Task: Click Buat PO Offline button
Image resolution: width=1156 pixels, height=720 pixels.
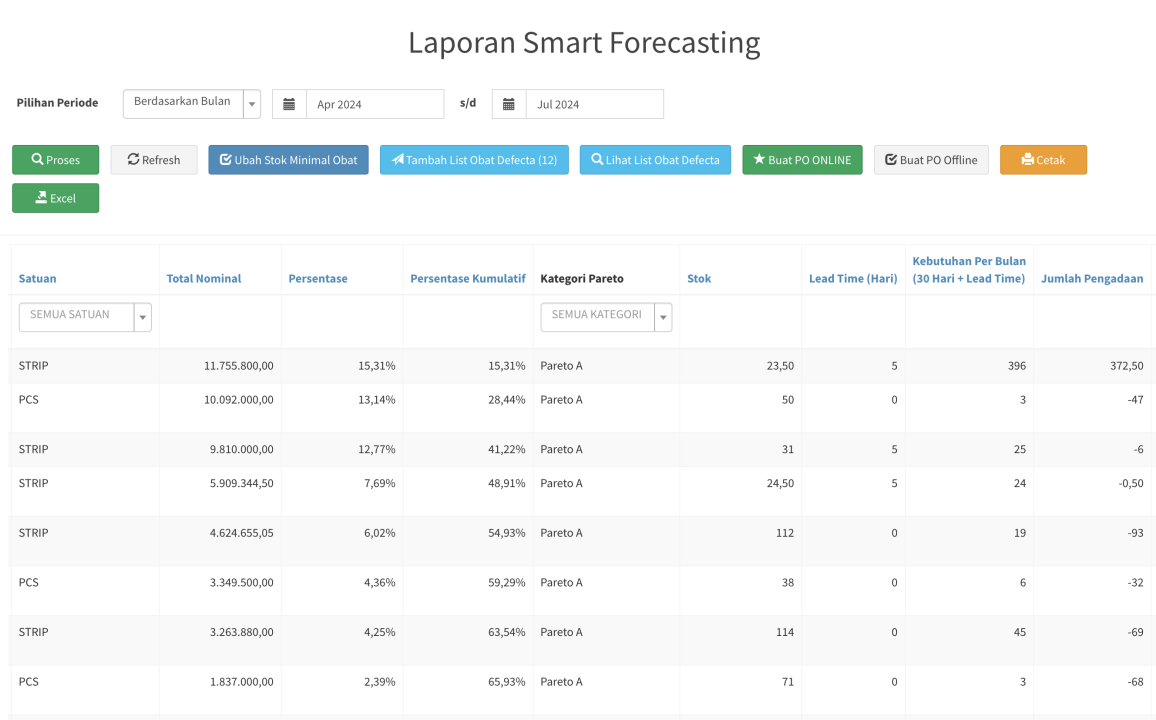Action: [931, 160]
